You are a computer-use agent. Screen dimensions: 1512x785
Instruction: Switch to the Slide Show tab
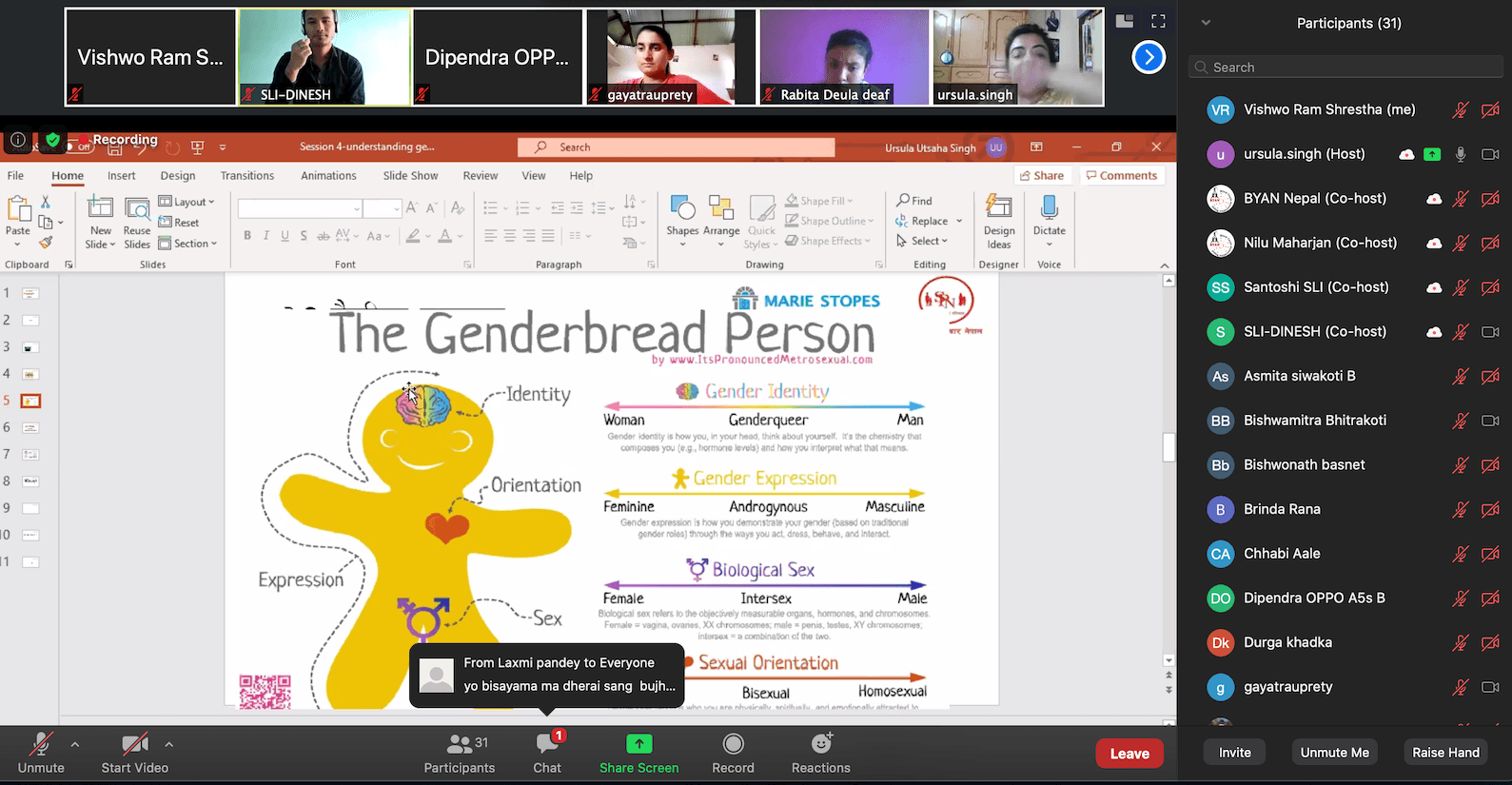point(410,175)
